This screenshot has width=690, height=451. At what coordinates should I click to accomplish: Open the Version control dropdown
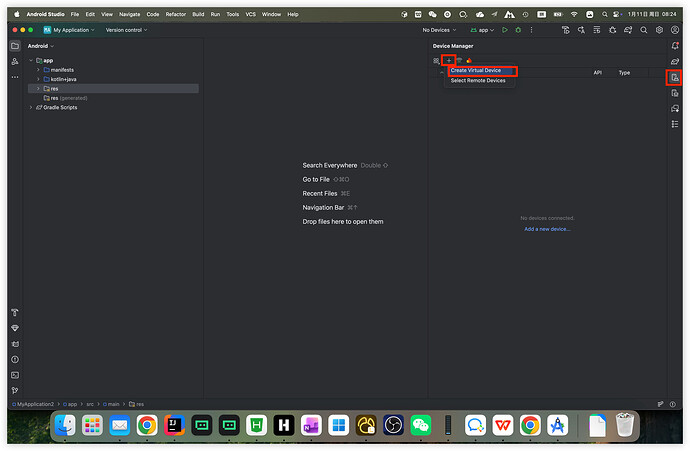pos(126,30)
